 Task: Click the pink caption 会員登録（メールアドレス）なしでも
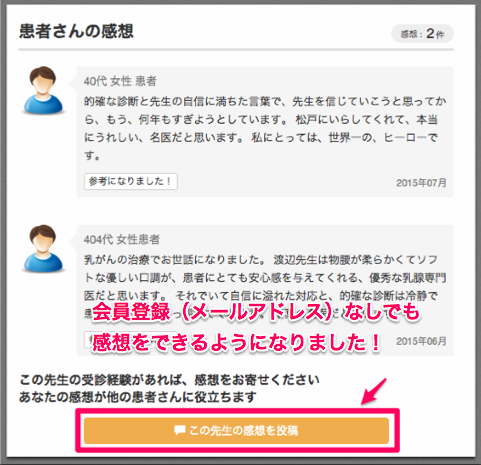pyautogui.click(x=256, y=312)
